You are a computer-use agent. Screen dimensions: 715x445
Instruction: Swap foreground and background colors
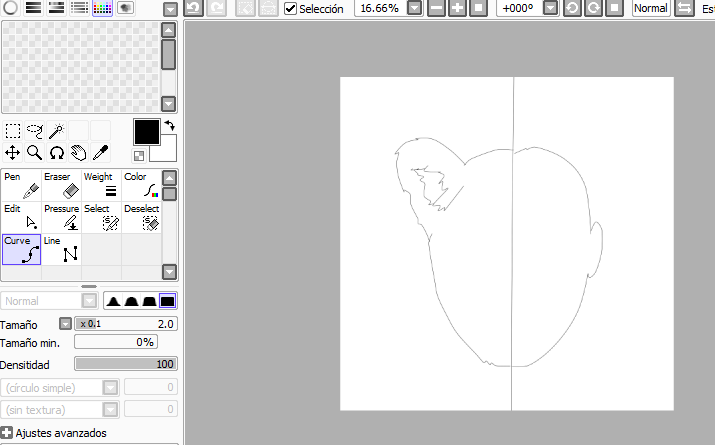(170, 125)
